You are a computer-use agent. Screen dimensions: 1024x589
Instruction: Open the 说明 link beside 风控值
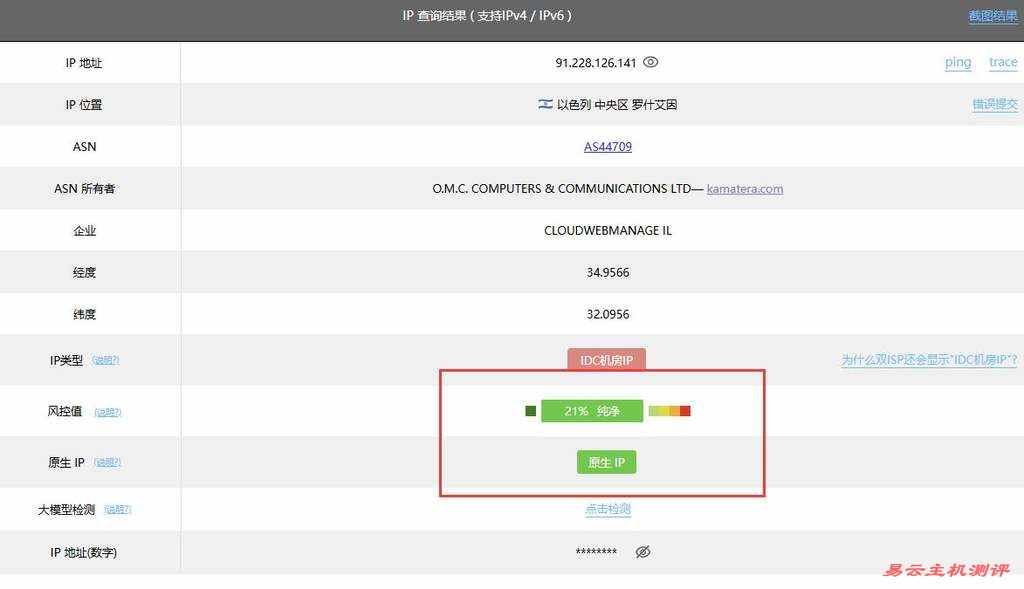coord(108,412)
